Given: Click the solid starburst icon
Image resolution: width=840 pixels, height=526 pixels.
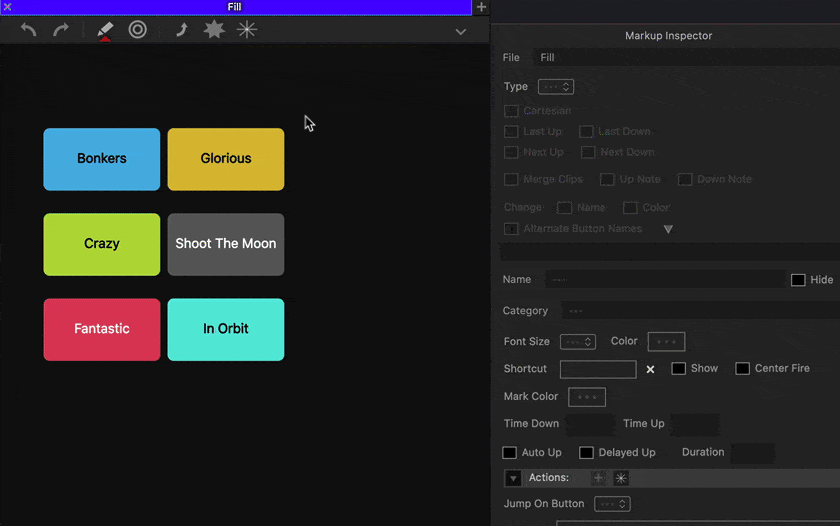Looking at the screenshot, I should point(214,29).
